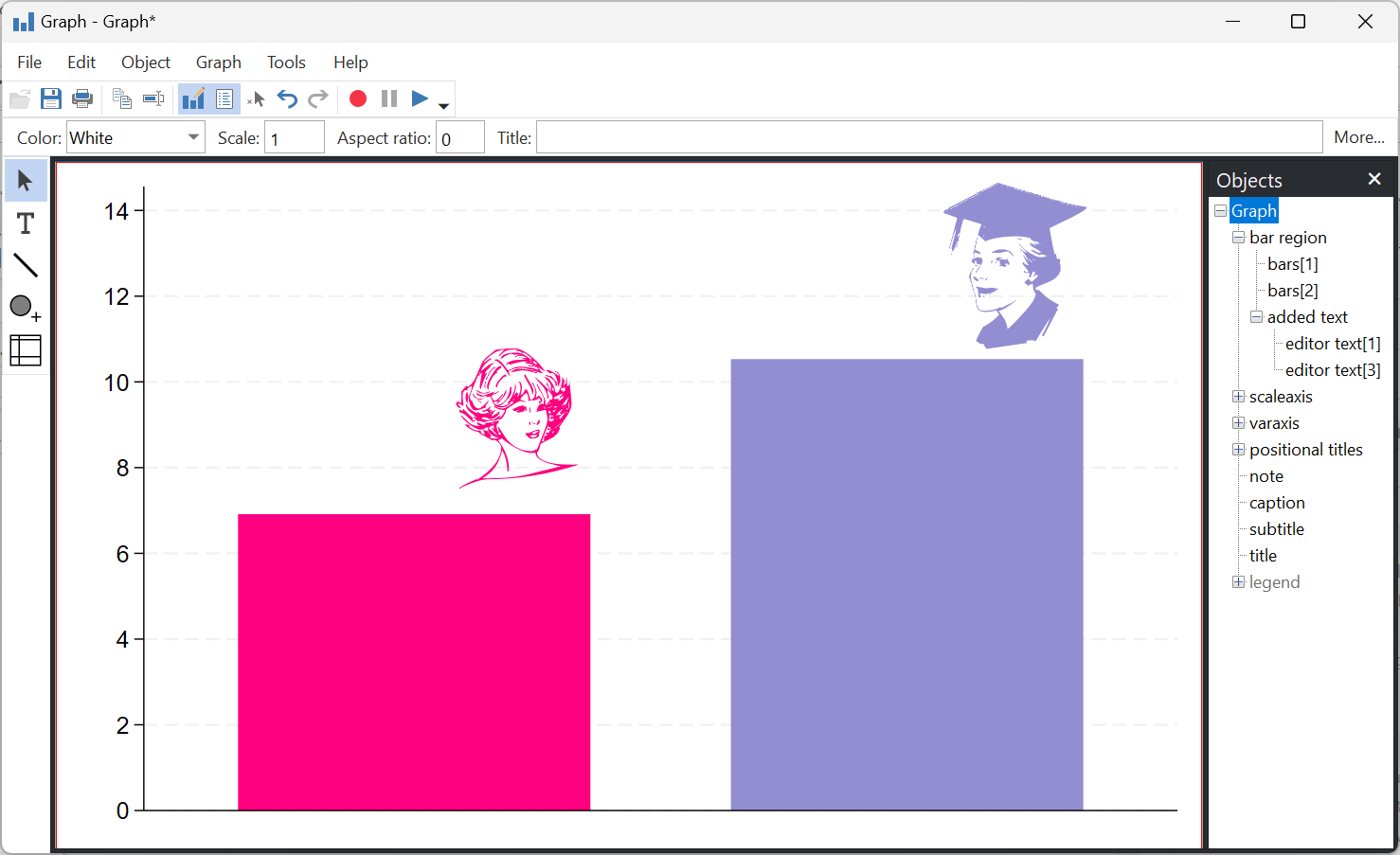Image resolution: width=1400 pixels, height=855 pixels.
Task: Start recording with the red Record button
Action: coord(358,98)
